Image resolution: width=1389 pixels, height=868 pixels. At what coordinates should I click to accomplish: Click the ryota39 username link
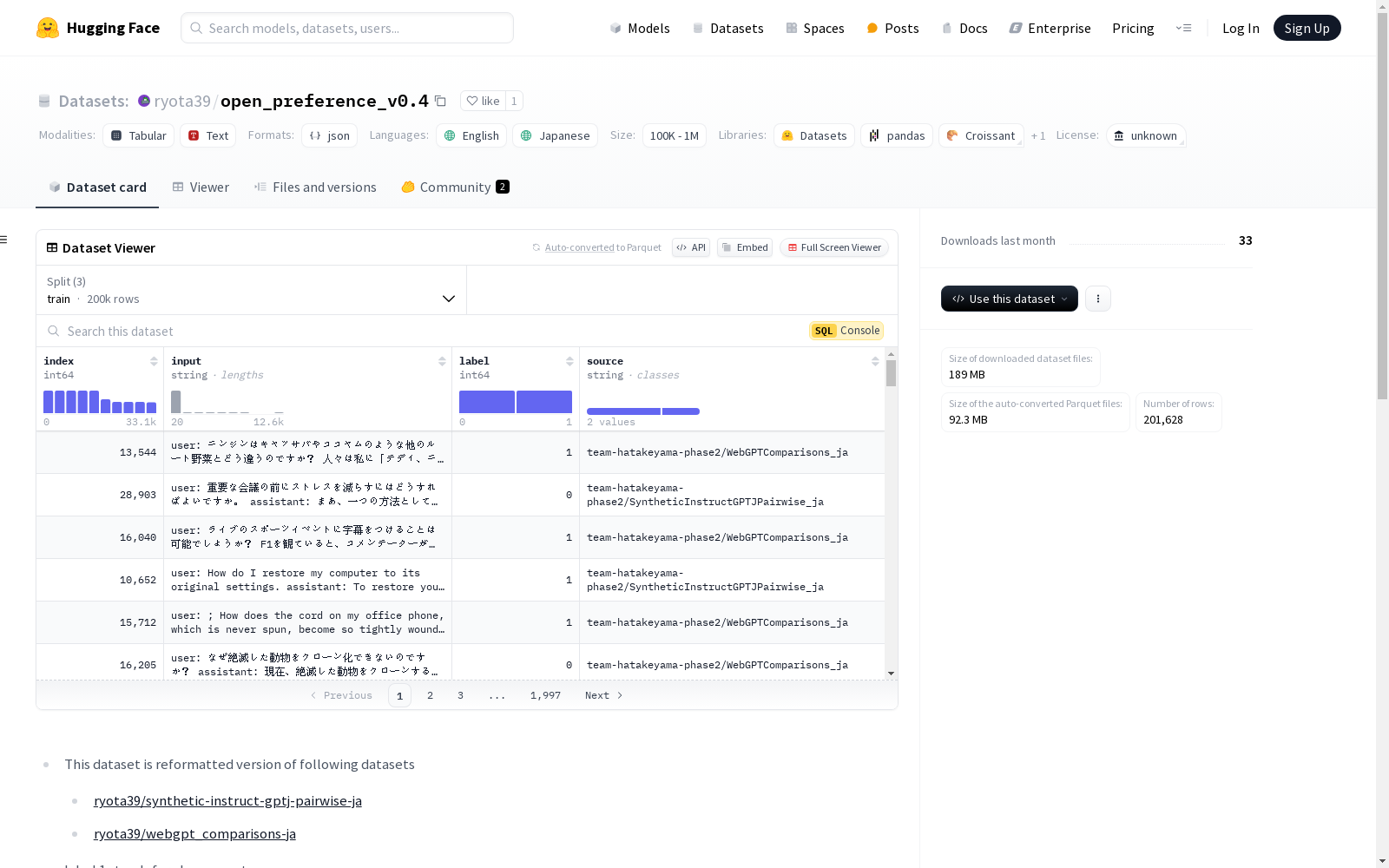pos(182,101)
